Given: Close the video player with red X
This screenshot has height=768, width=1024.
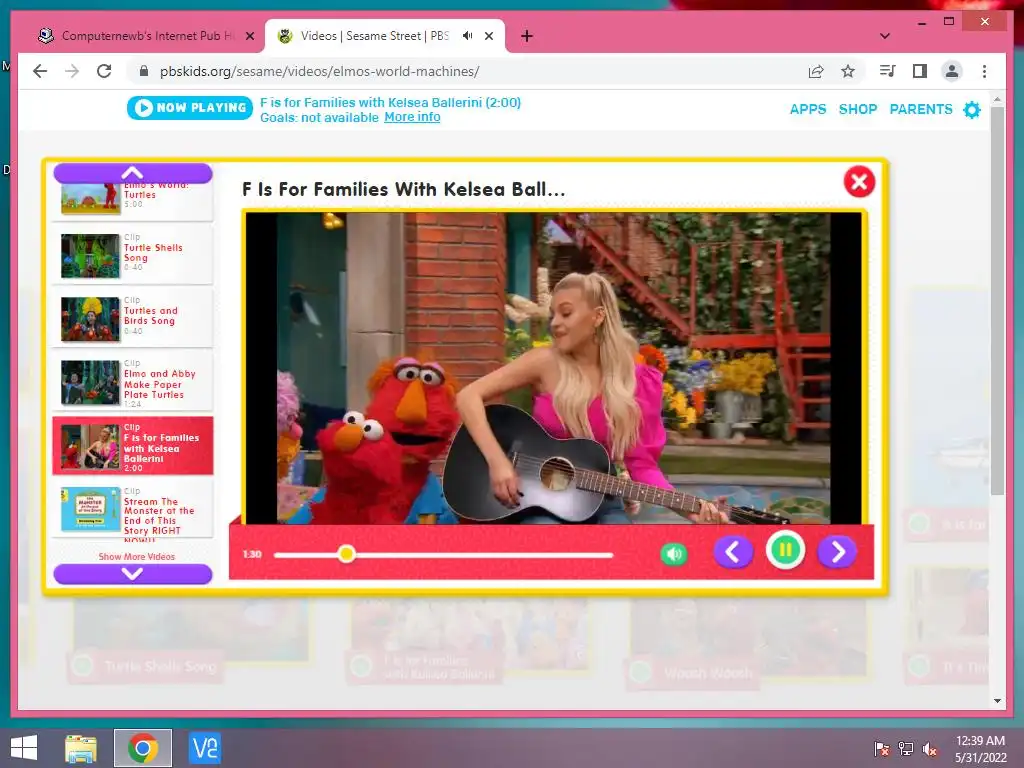Looking at the screenshot, I should [x=859, y=182].
